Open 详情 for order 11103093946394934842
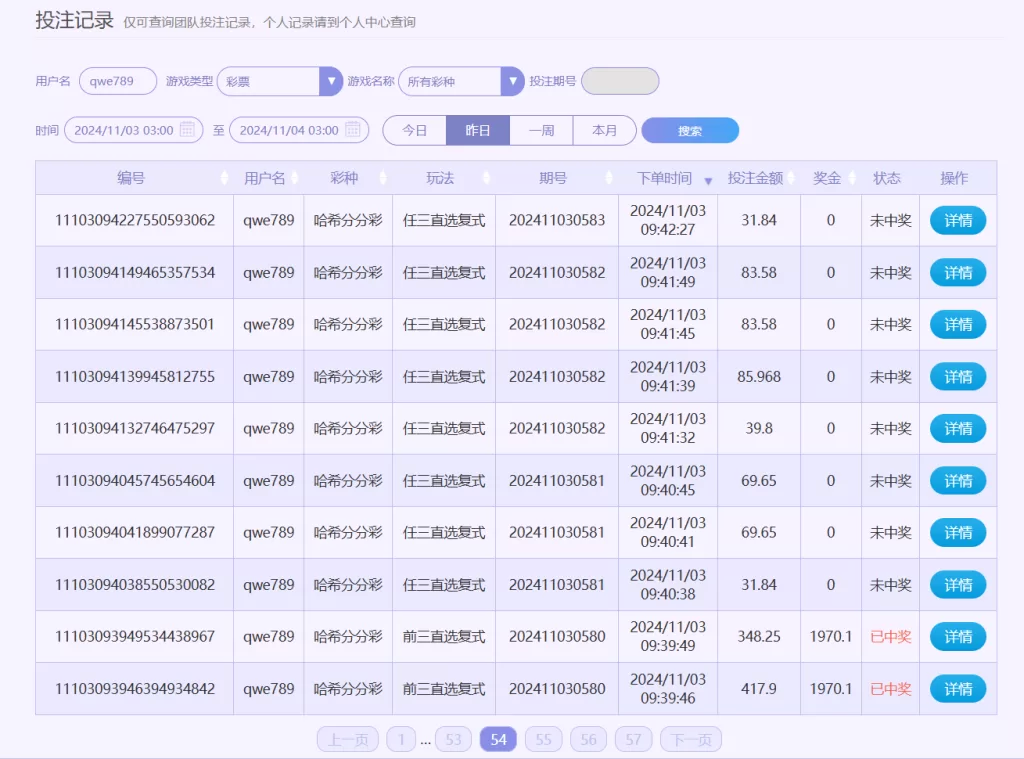1024x759 pixels. pyautogui.click(x=957, y=689)
